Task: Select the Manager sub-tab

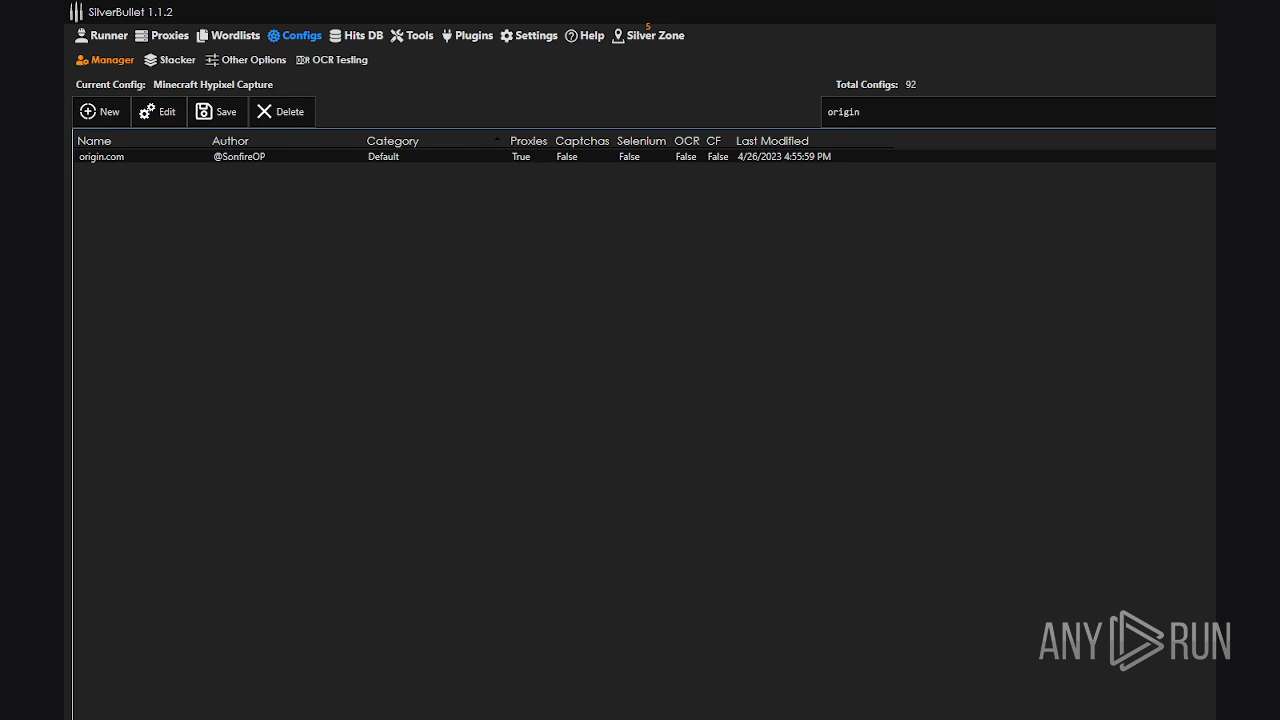Action: click(105, 60)
